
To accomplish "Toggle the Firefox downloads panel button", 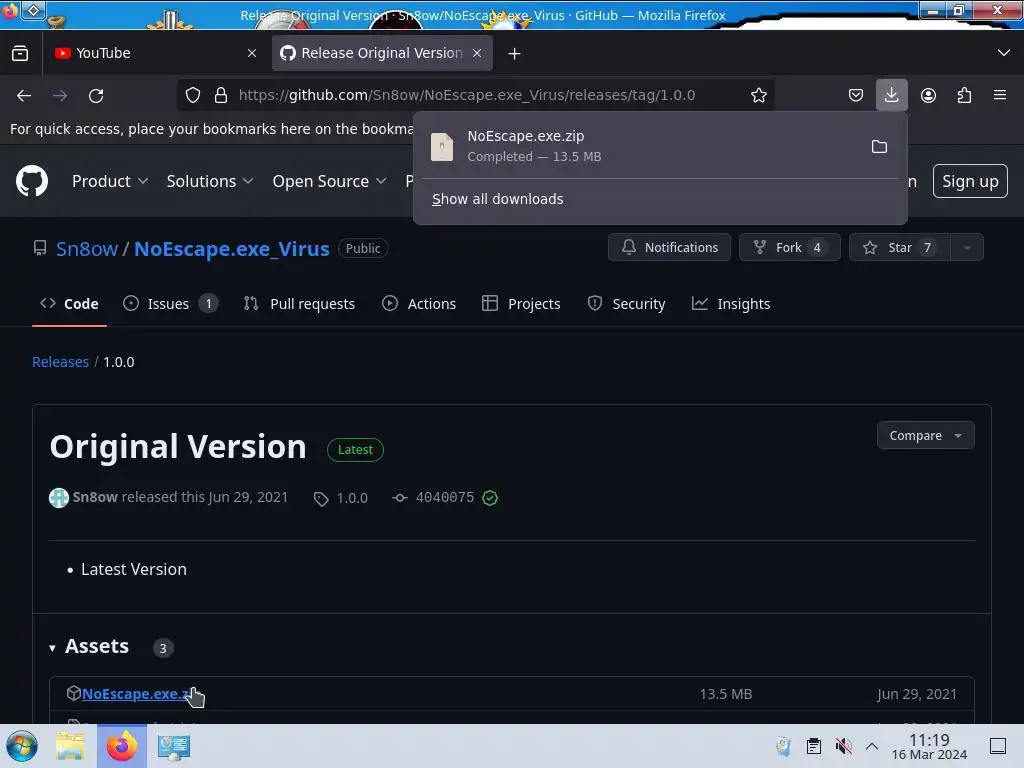I will pos(891,95).
